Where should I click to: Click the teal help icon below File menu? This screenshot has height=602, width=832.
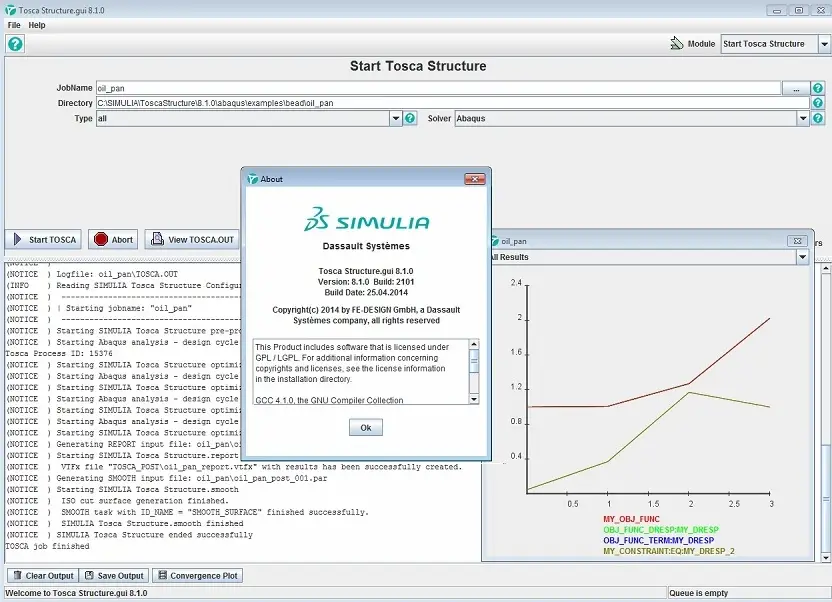click(15, 44)
